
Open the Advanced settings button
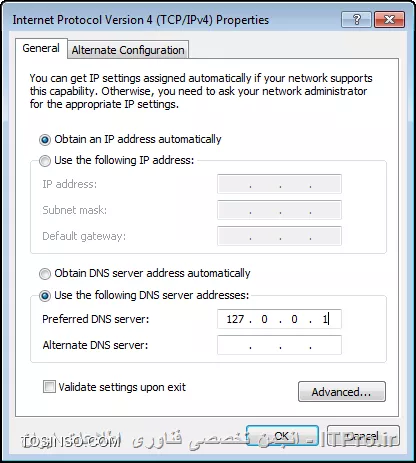(342, 392)
